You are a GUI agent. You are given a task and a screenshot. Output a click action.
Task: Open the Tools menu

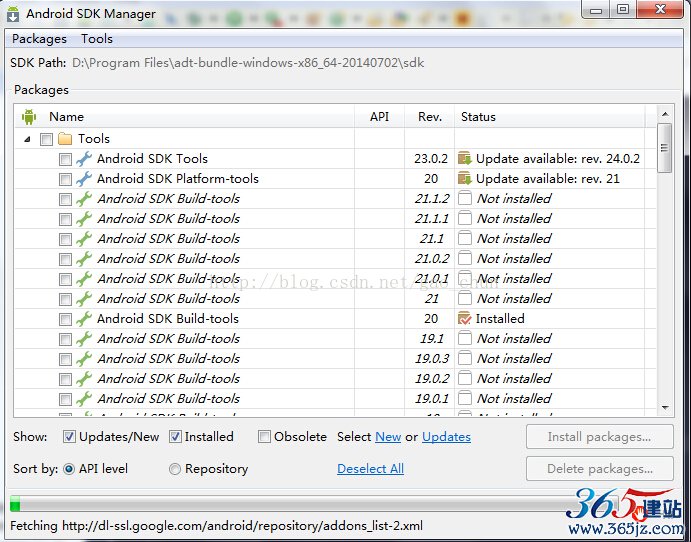[97, 39]
